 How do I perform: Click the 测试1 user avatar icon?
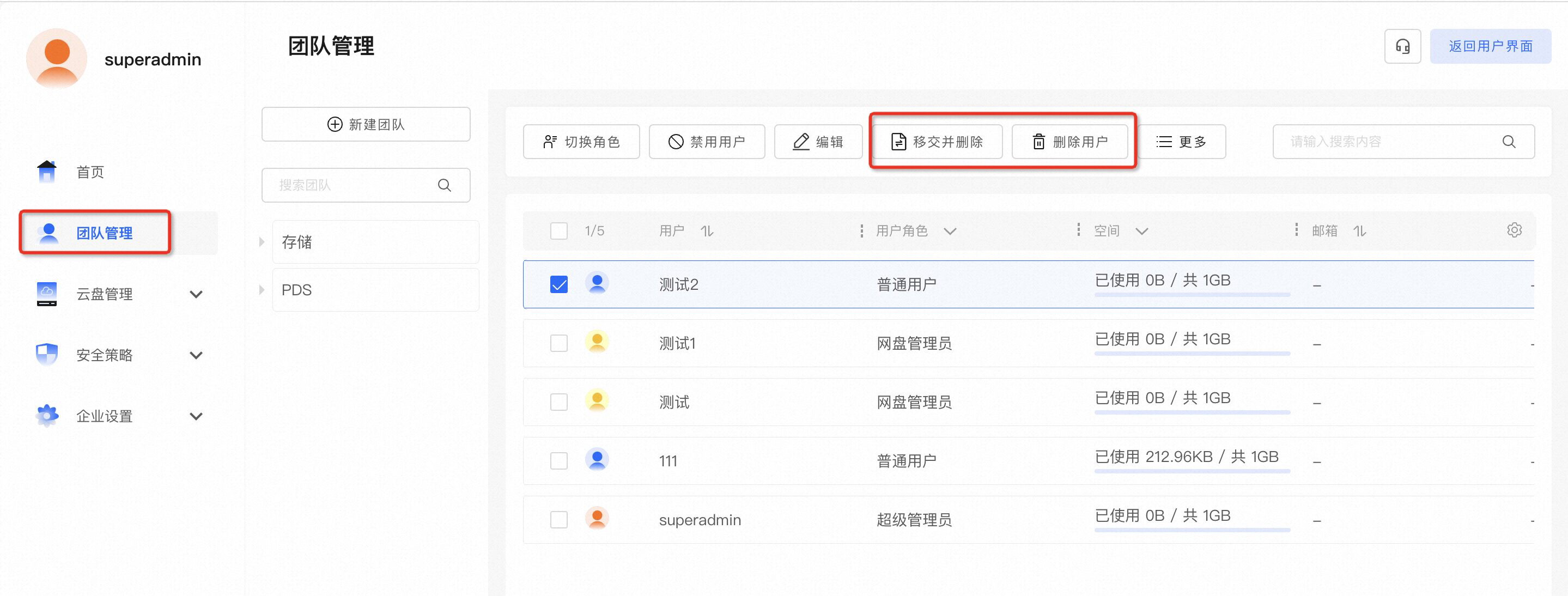[x=597, y=342]
